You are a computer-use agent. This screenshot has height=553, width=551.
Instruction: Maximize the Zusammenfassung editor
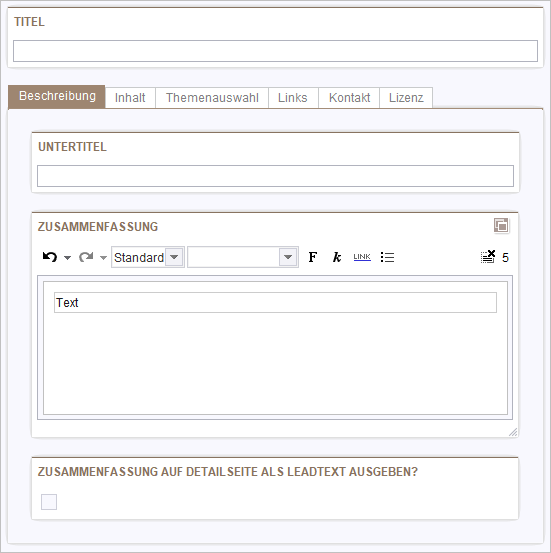point(501,225)
